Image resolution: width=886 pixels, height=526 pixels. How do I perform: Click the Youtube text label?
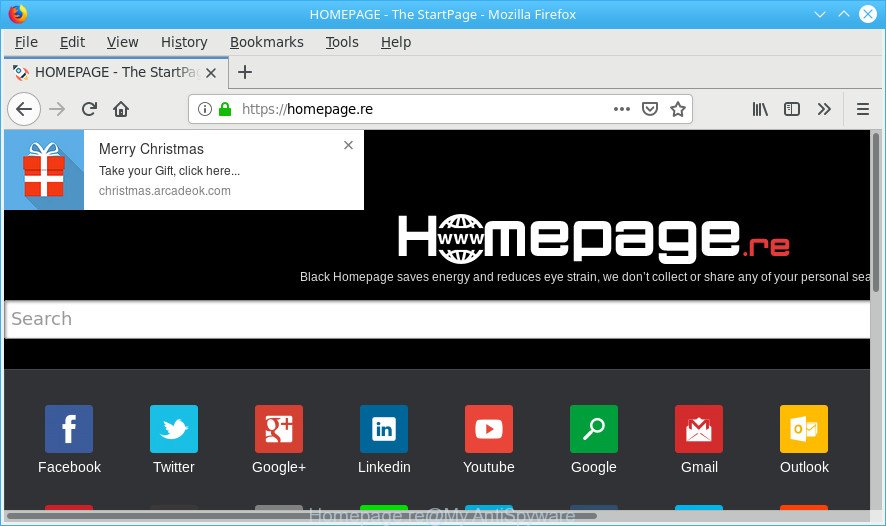tap(489, 467)
